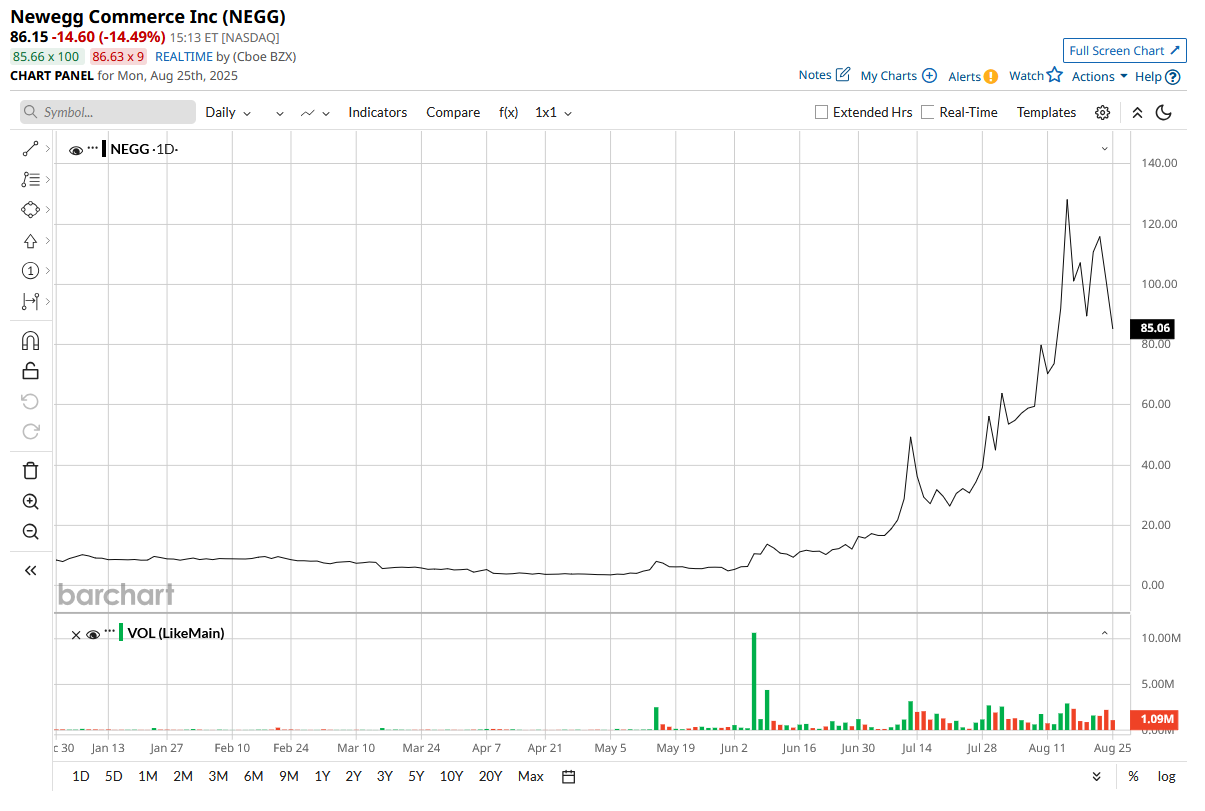The height and width of the screenshot is (811, 1205).
Task: Select the 5D time range
Action: click(x=114, y=776)
